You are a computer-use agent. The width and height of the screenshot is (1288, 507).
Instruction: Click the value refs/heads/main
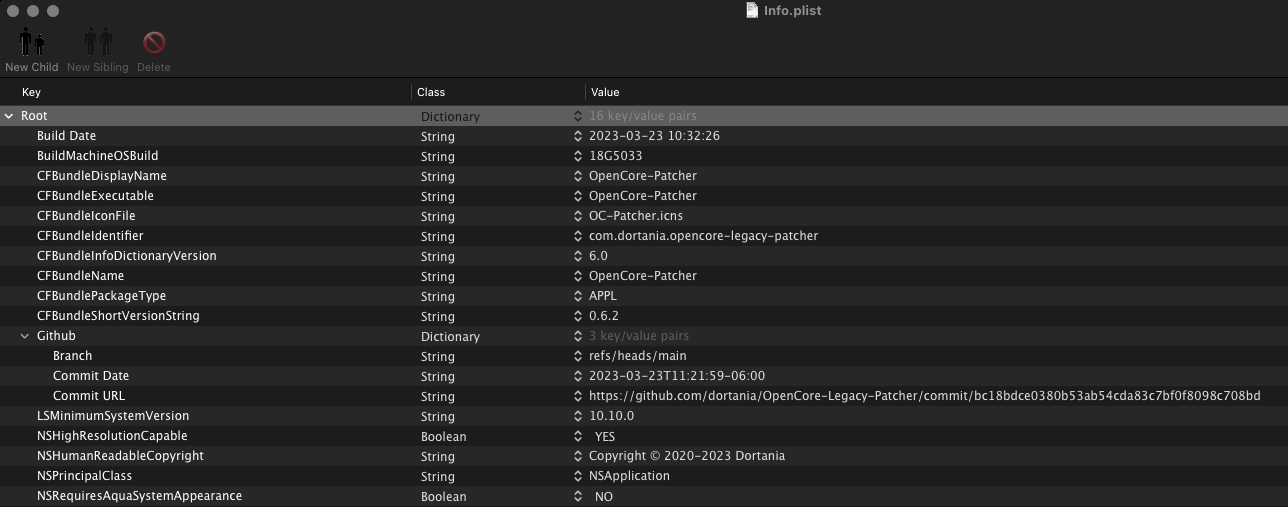[637, 356]
